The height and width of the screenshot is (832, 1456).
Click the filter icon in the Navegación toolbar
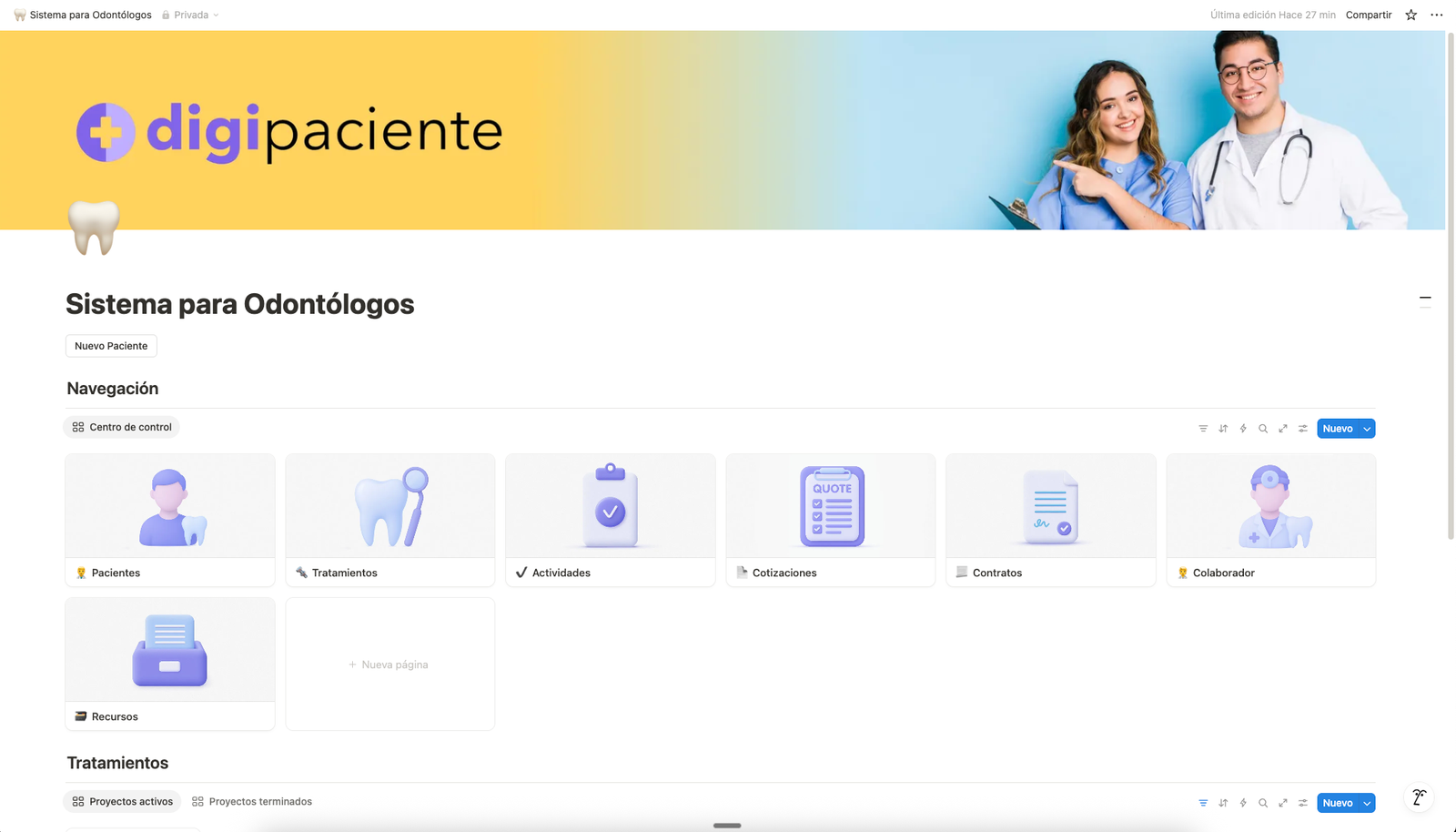click(1203, 429)
